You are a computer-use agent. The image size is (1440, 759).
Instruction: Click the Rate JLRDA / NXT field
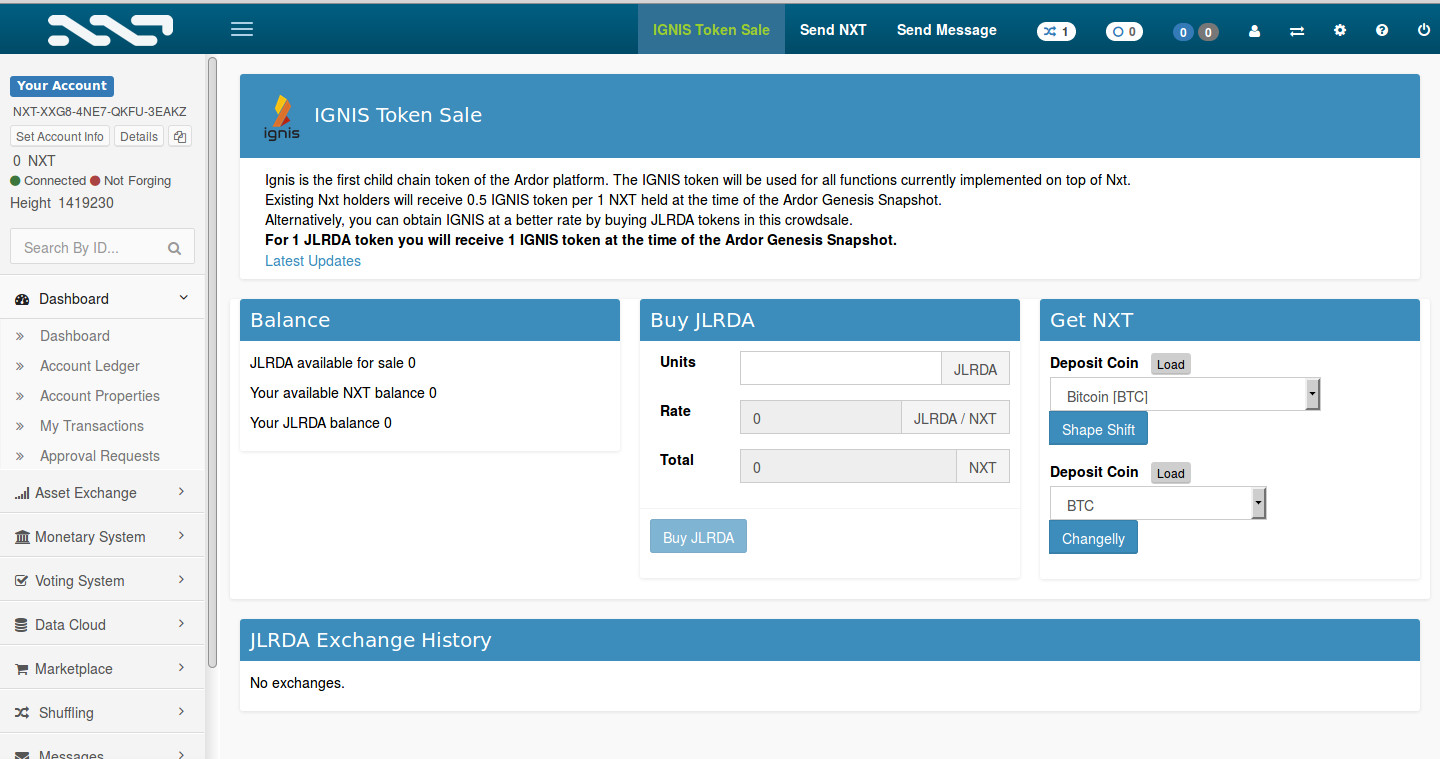coord(821,417)
